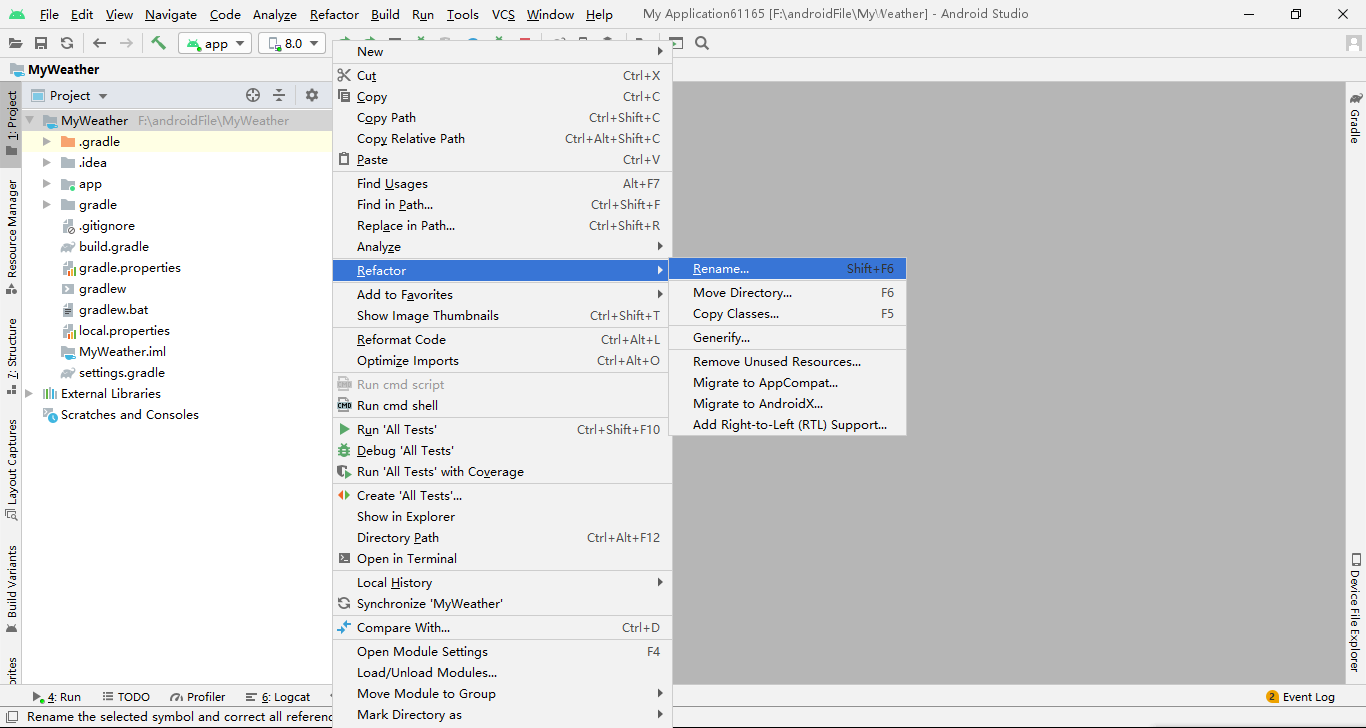1366x728 pixels.
Task: Choose Copy Classes... in the submenu
Action: pyautogui.click(x=788, y=314)
